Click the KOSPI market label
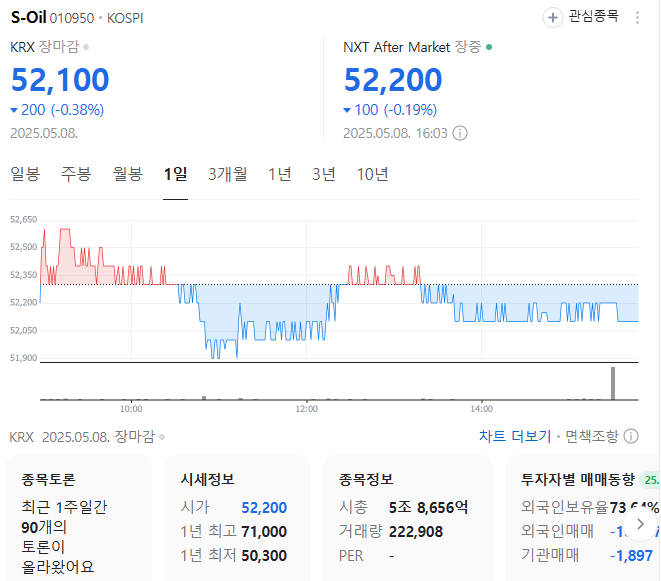This screenshot has height=581, width=661. (x=125, y=18)
